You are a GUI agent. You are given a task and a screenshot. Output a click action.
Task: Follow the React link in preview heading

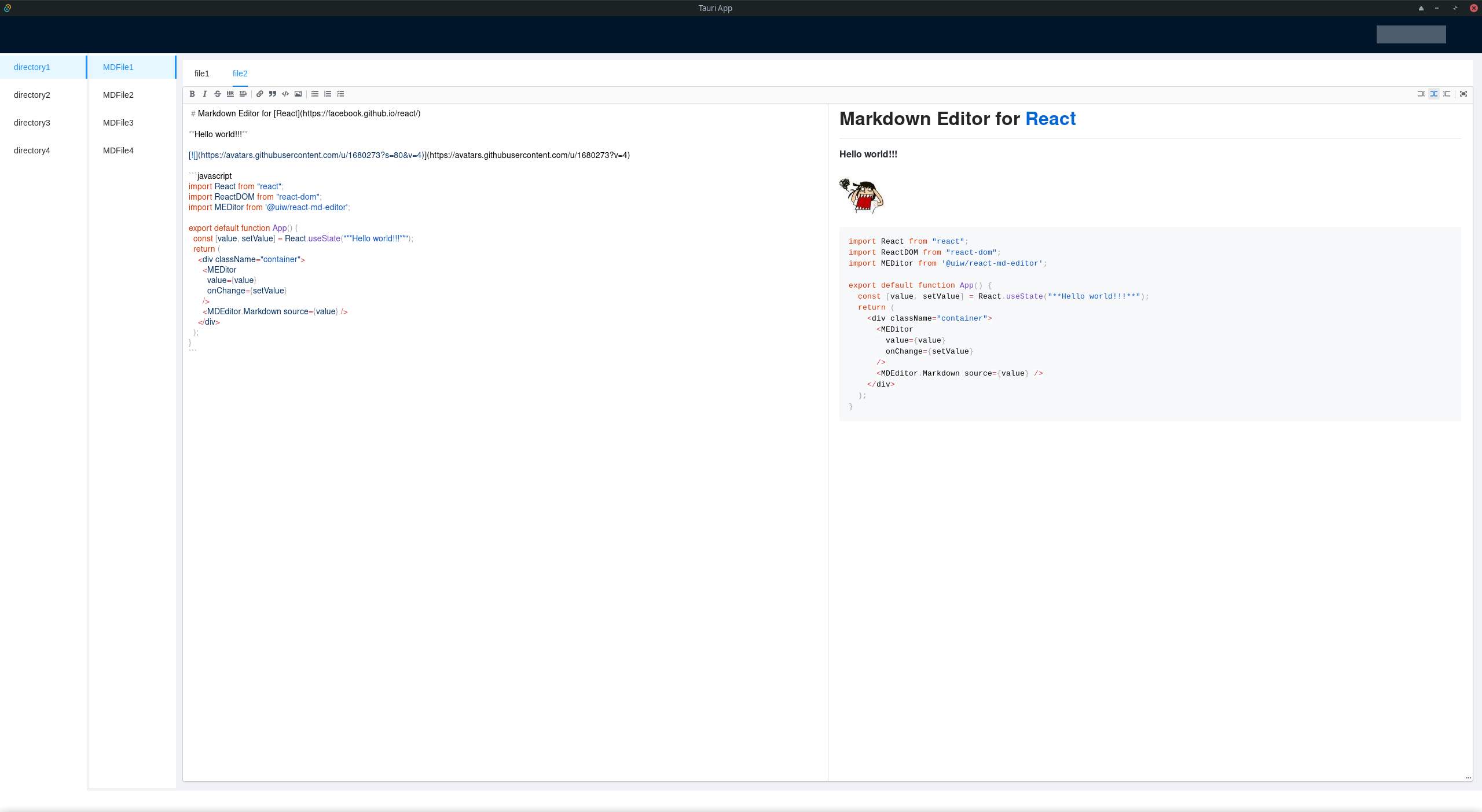pyautogui.click(x=1050, y=119)
